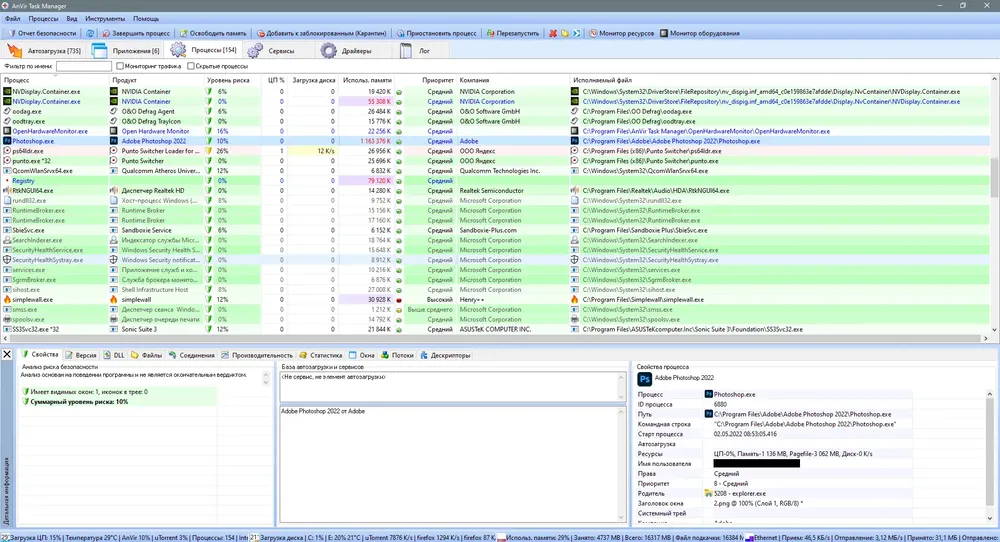1000x542 pixels.
Task: Select the simplewall.exe process row
Action: [x=497, y=300]
